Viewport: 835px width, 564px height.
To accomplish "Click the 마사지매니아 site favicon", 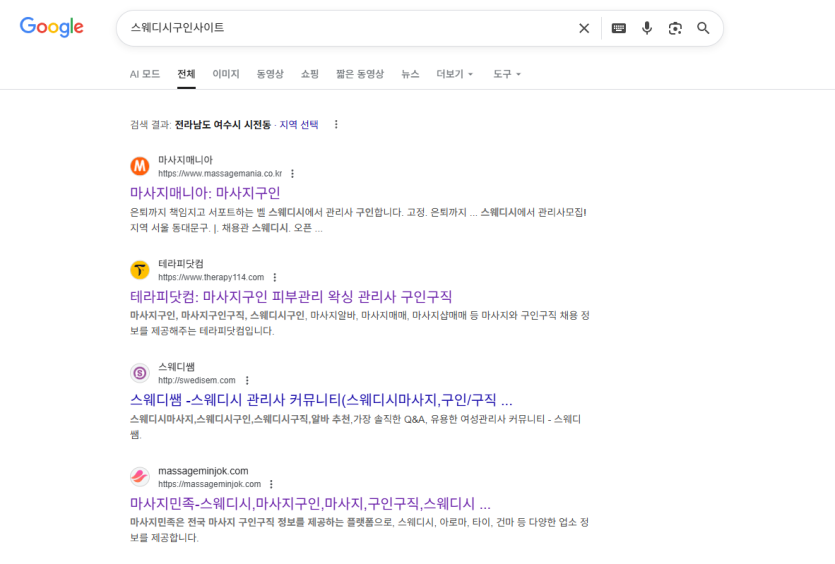I will [x=140, y=166].
